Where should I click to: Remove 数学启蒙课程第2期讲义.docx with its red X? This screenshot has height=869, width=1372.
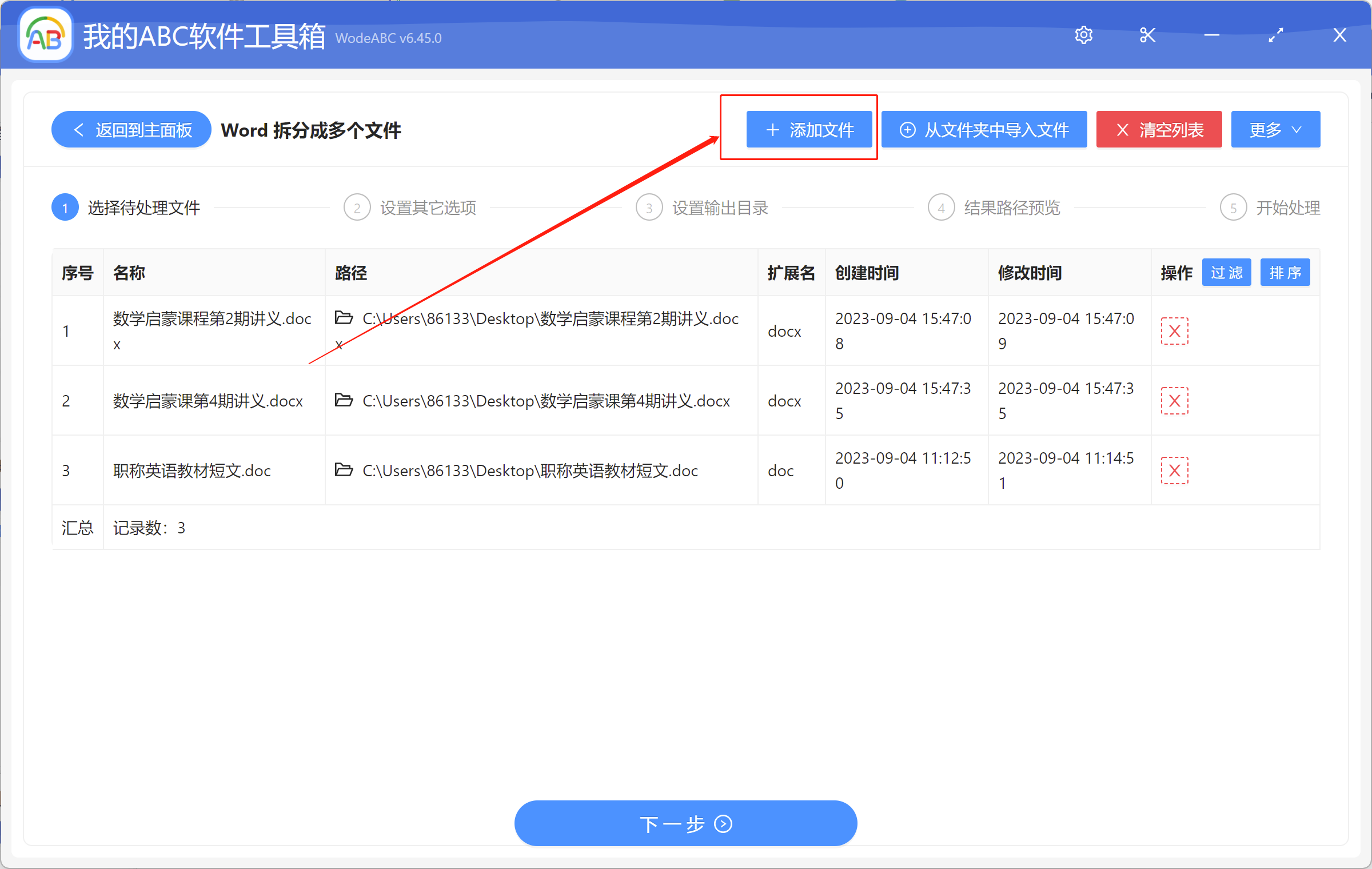(1175, 330)
